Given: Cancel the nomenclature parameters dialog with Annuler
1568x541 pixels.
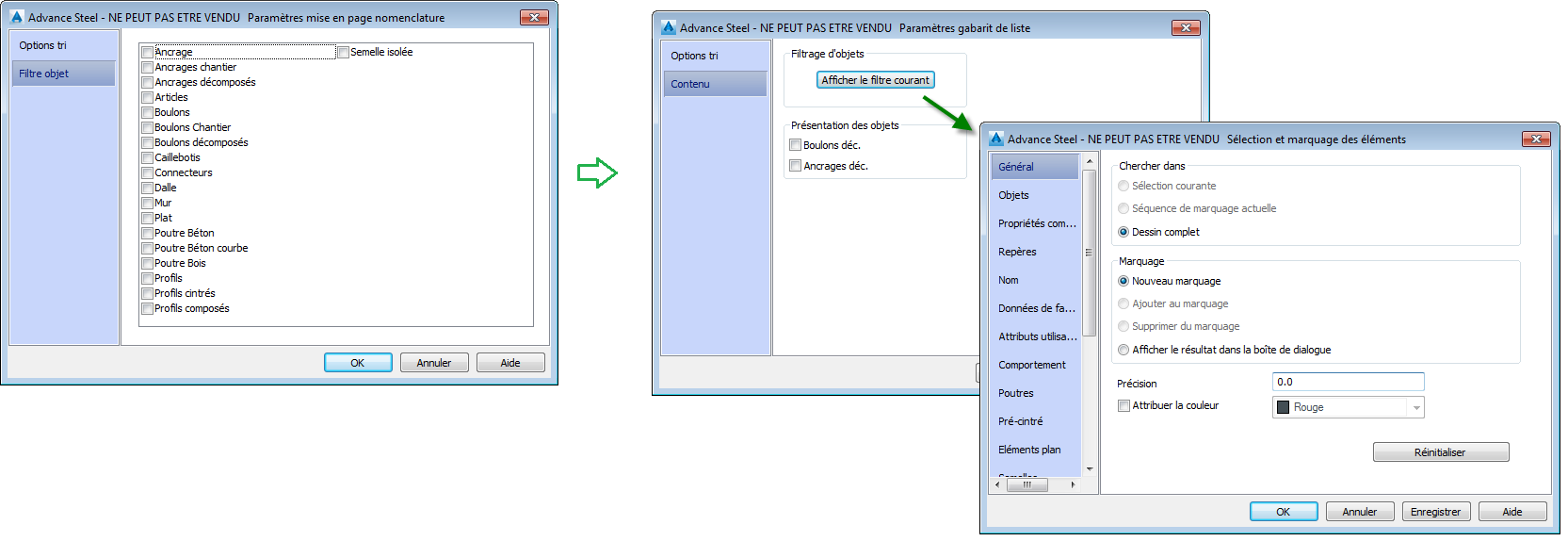Looking at the screenshot, I should point(434,363).
